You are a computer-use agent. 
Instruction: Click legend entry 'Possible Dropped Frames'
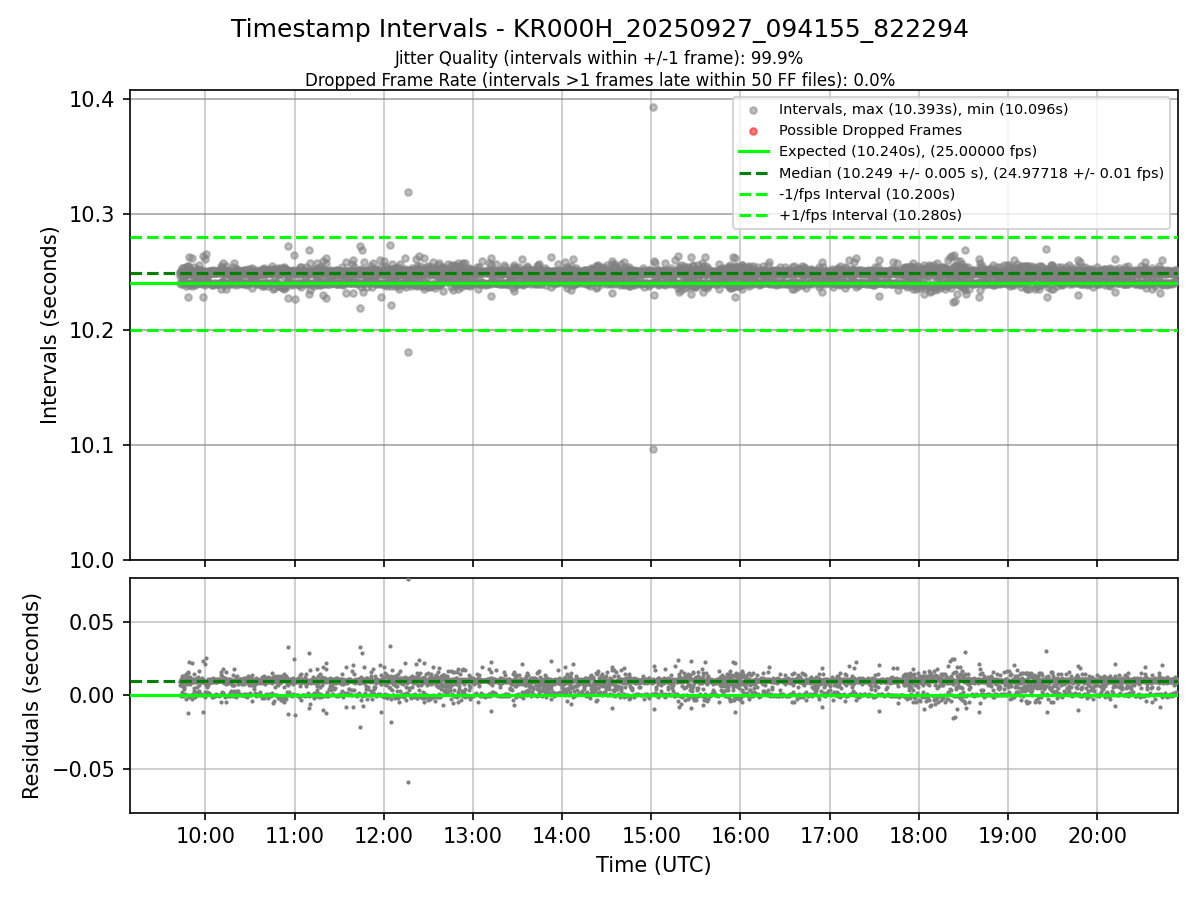(870, 130)
